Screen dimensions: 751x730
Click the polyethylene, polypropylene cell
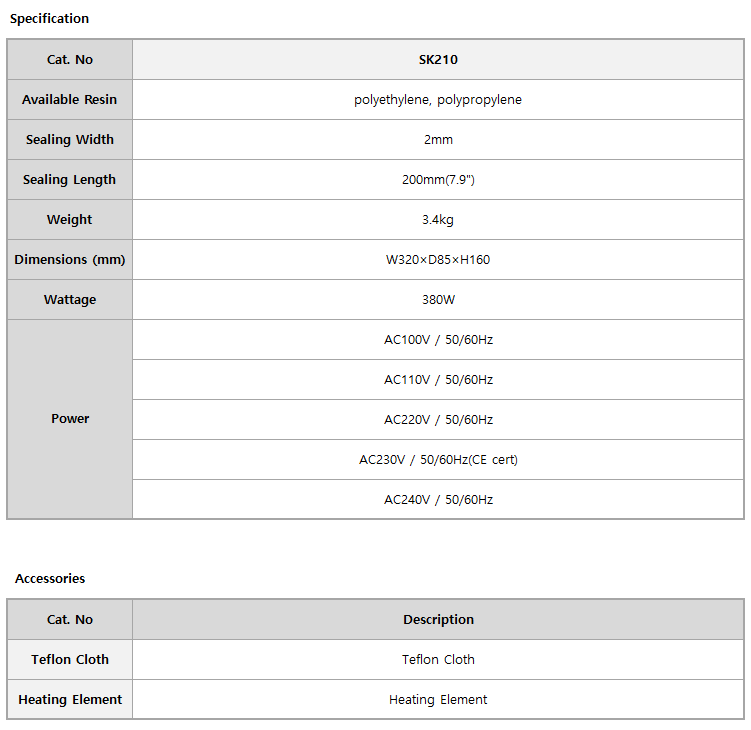(x=438, y=100)
